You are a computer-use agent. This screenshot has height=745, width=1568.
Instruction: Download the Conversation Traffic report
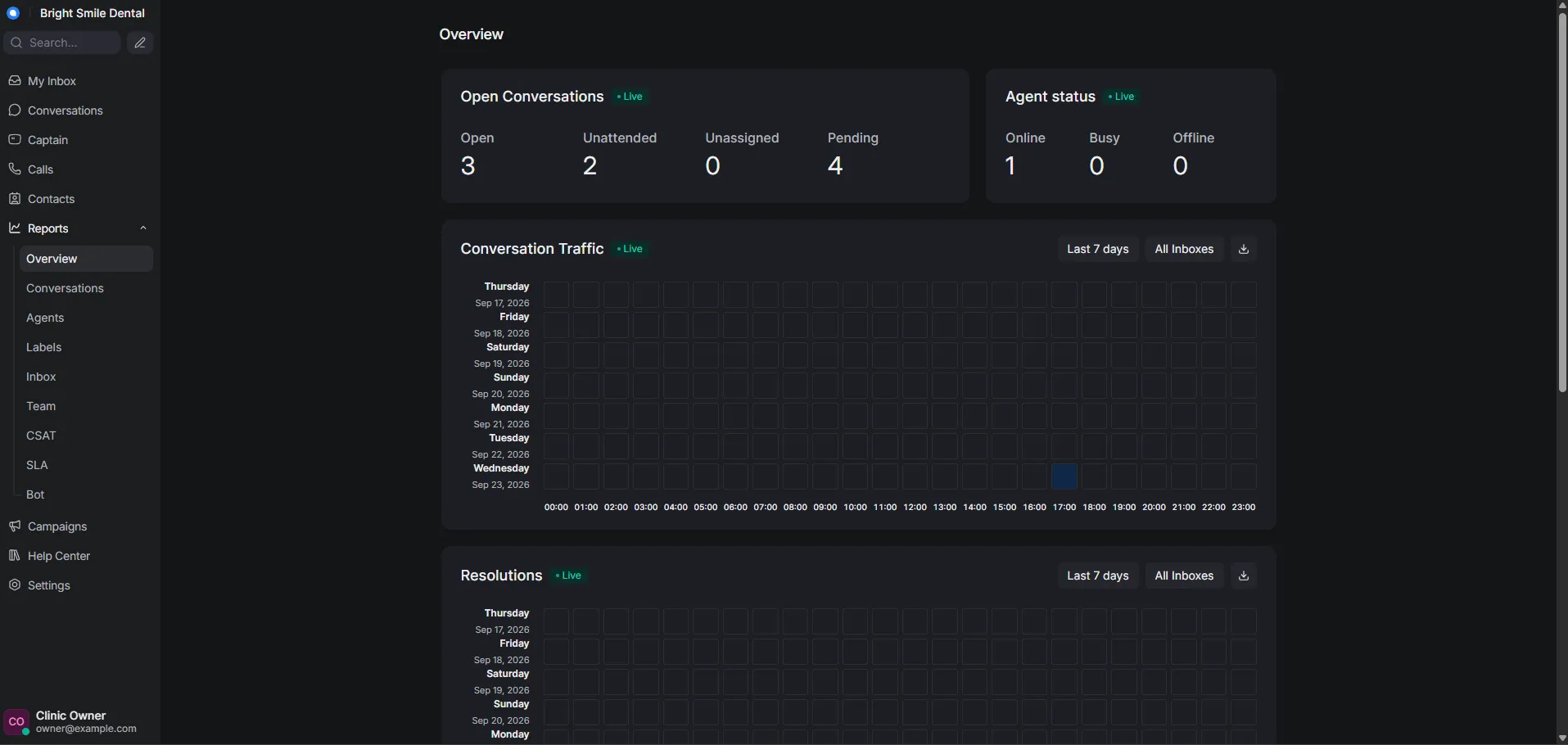(1244, 249)
